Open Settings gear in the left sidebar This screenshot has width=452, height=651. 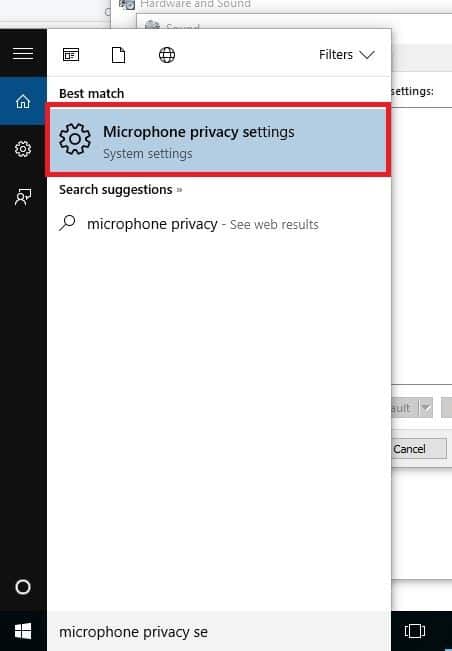(x=23, y=149)
